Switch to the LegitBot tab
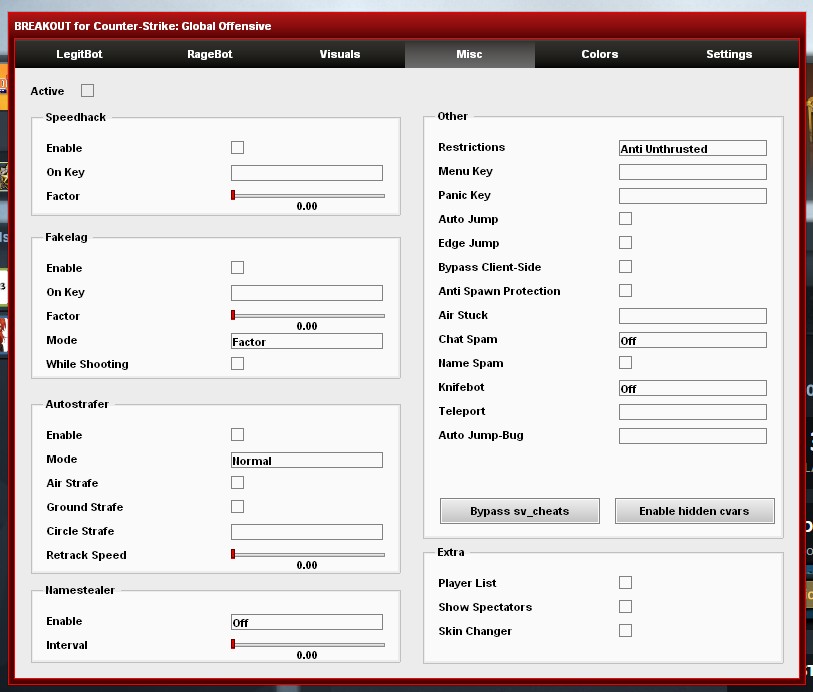This screenshot has height=692, width=813. tap(79, 54)
